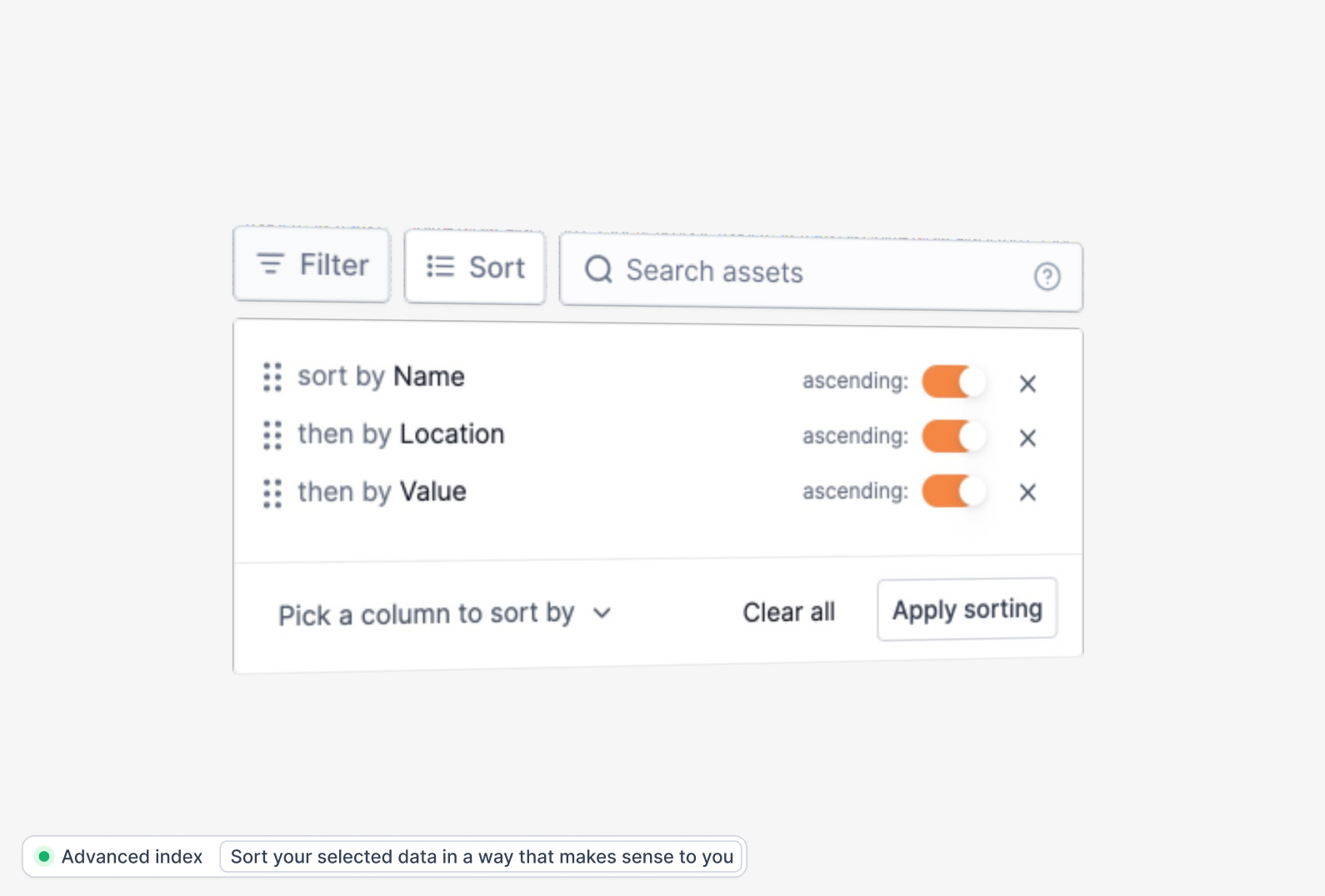Click the Advanced index label
Image resolution: width=1325 pixels, height=896 pixels.
[x=132, y=857]
